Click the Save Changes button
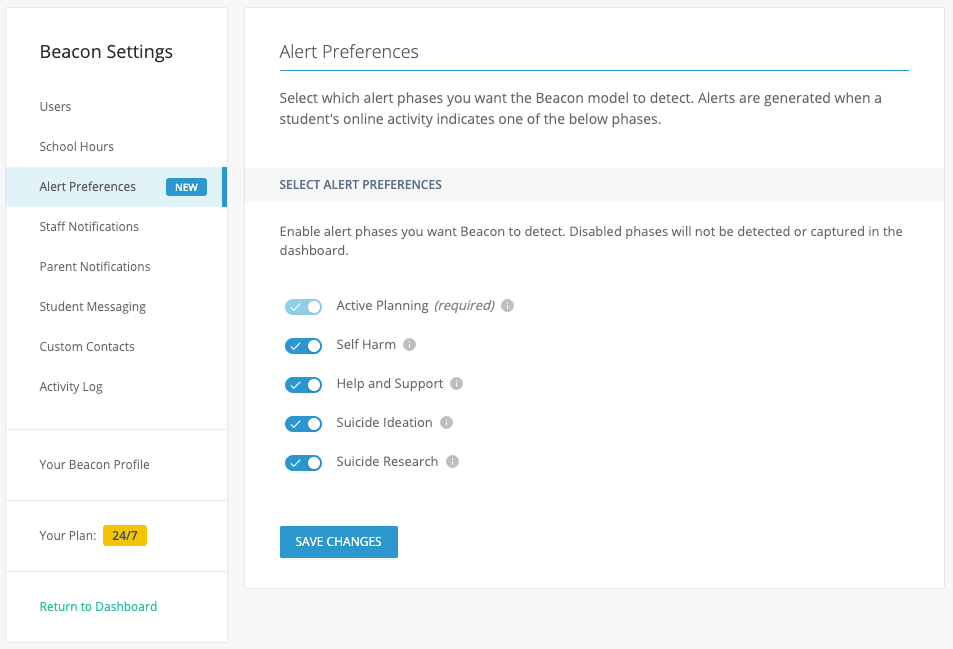Viewport: 953px width, 649px height. pos(339,541)
